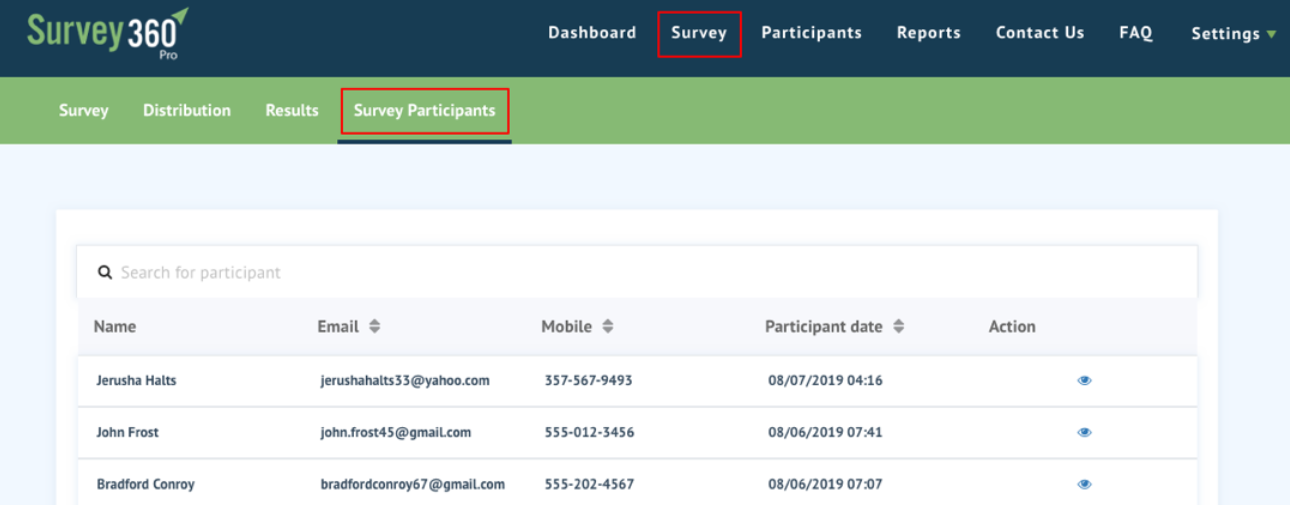Click the Search for participant field

tap(640, 272)
